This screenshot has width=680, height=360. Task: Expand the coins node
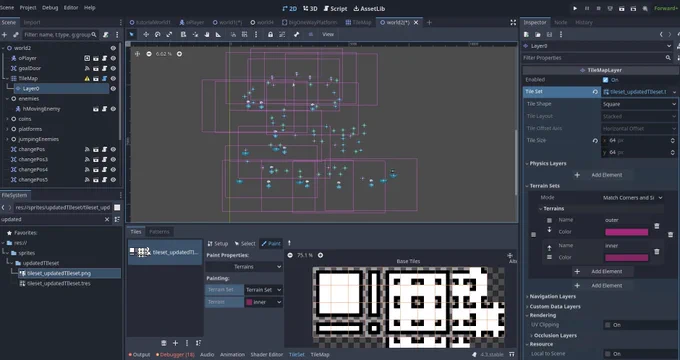coord(7,119)
